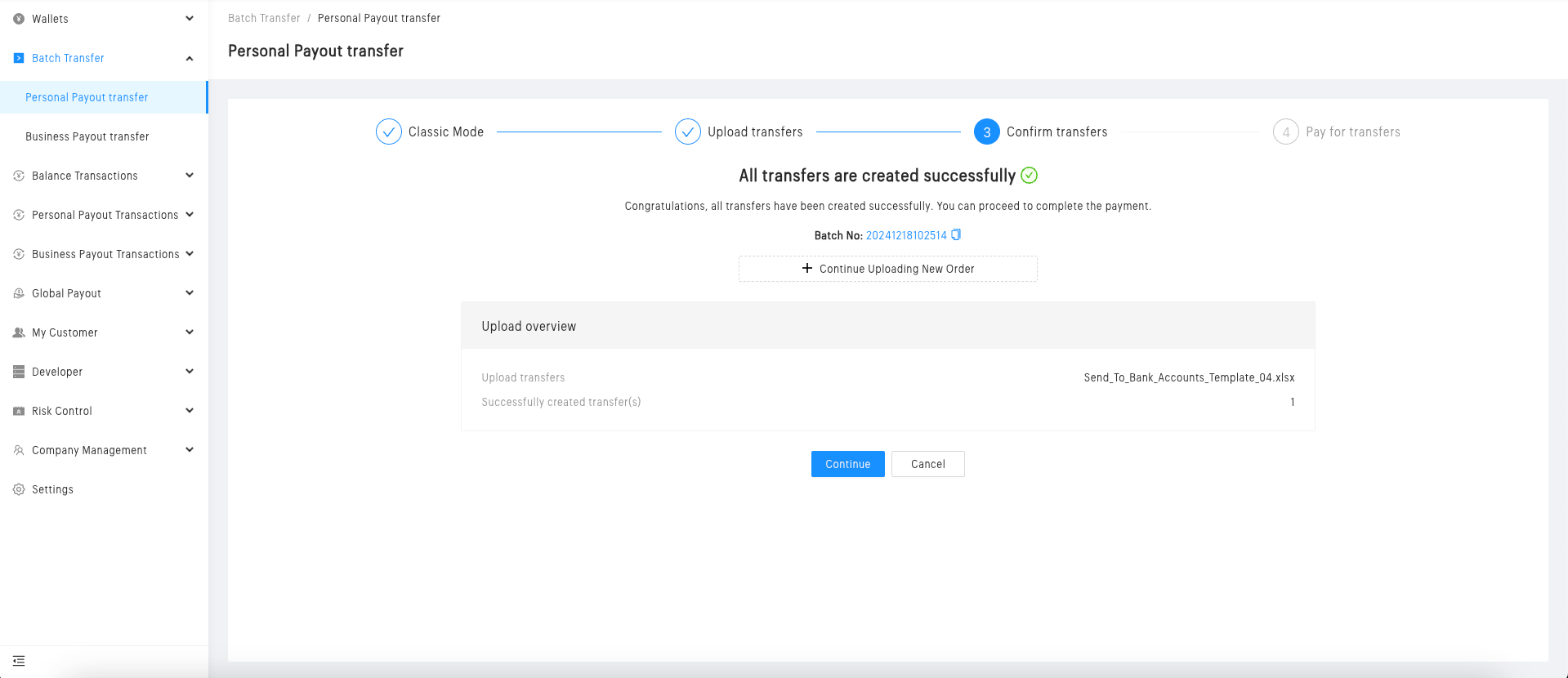The image size is (1568, 678).
Task: Open batch number 20241218102514 link
Action: (906, 235)
